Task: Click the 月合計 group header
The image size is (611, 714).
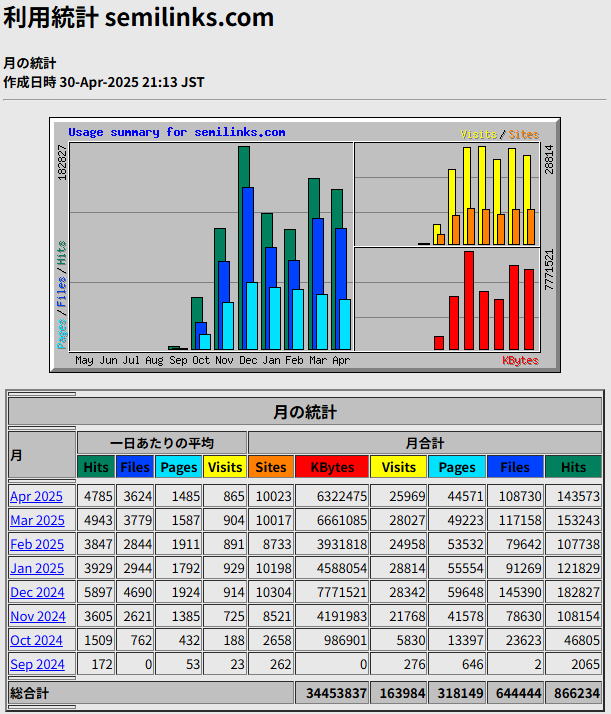Action: [x=425, y=443]
